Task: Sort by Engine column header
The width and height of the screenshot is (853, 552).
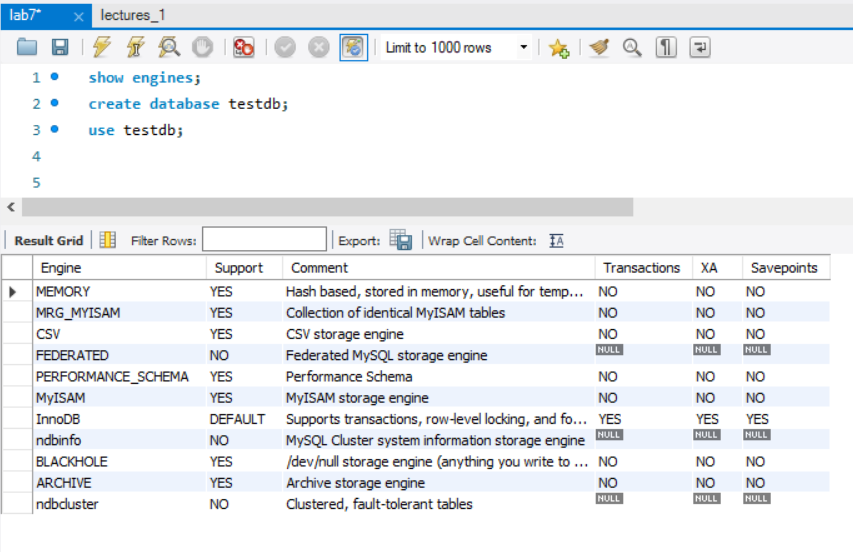Action: point(120,268)
